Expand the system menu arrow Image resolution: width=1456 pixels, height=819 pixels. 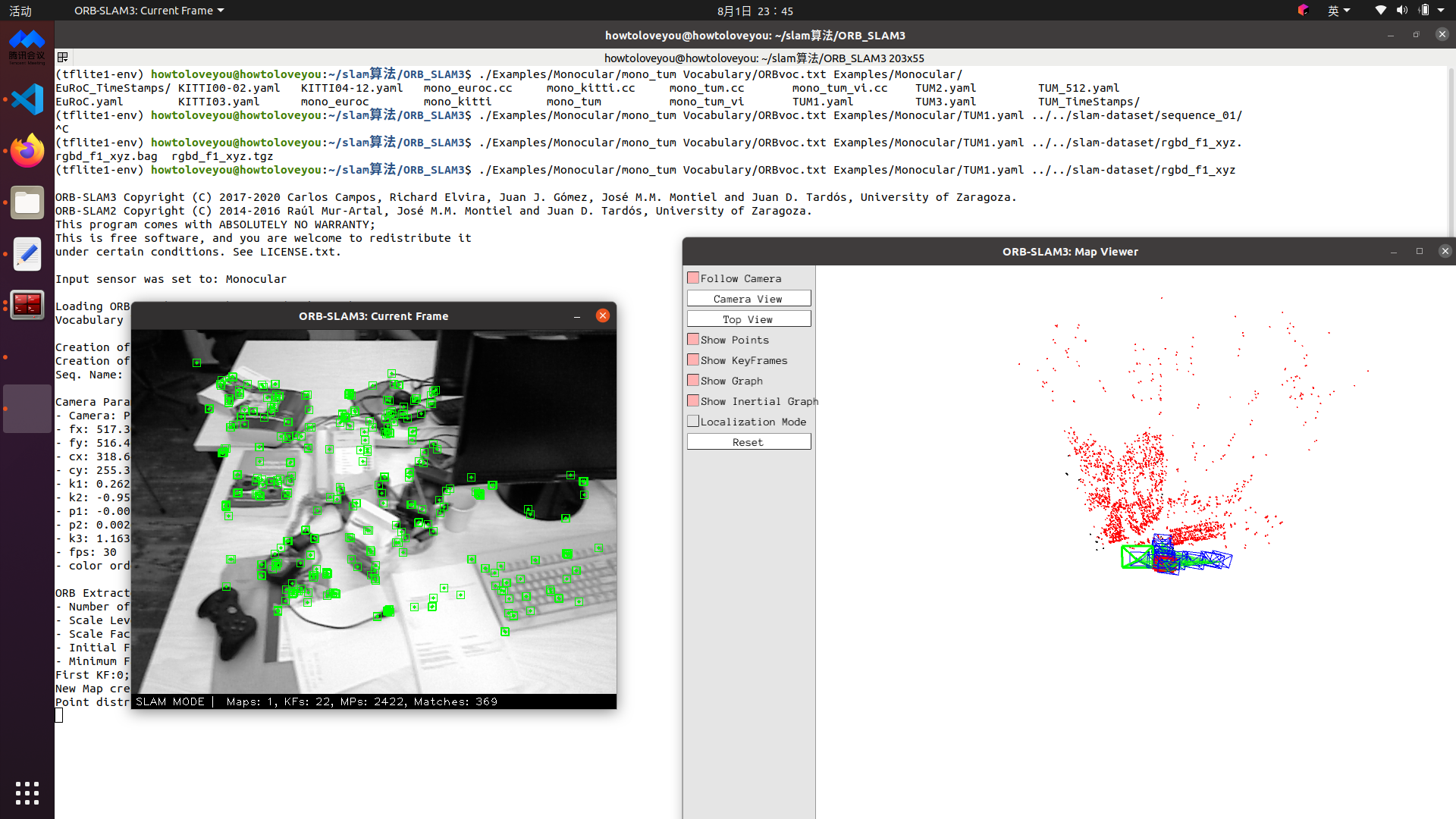pyautogui.click(x=1441, y=11)
